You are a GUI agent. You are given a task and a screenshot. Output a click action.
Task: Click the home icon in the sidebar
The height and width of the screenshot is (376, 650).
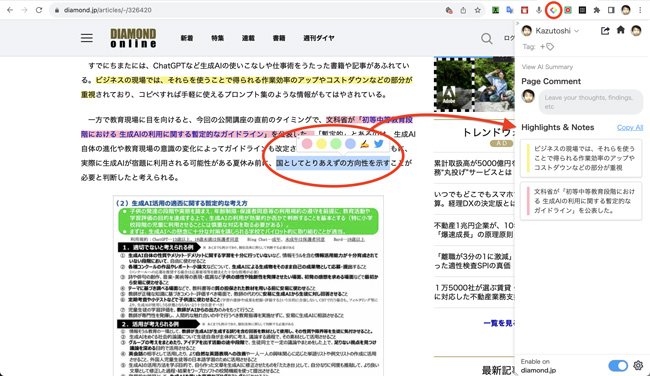(621, 30)
